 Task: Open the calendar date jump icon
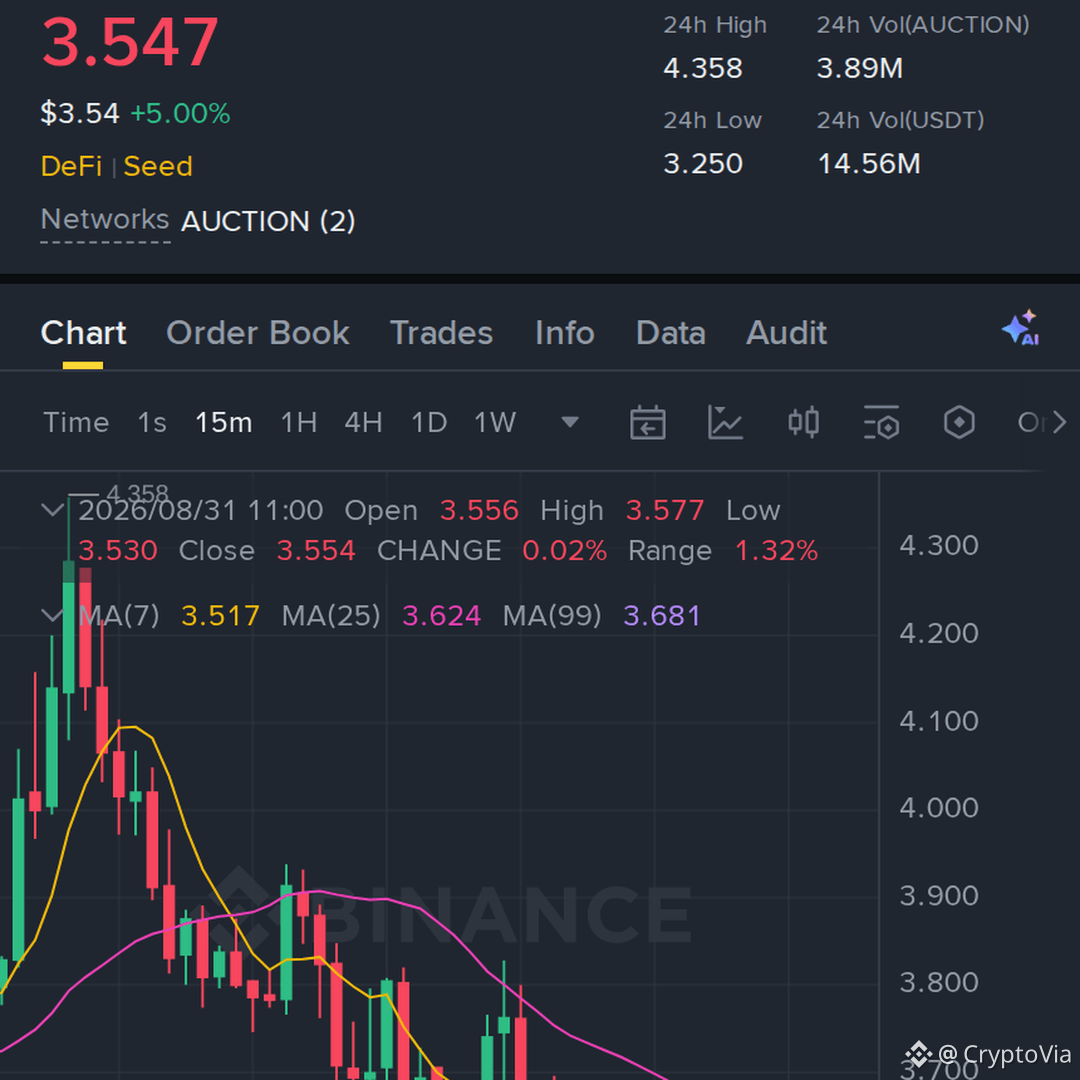click(647, 422)
